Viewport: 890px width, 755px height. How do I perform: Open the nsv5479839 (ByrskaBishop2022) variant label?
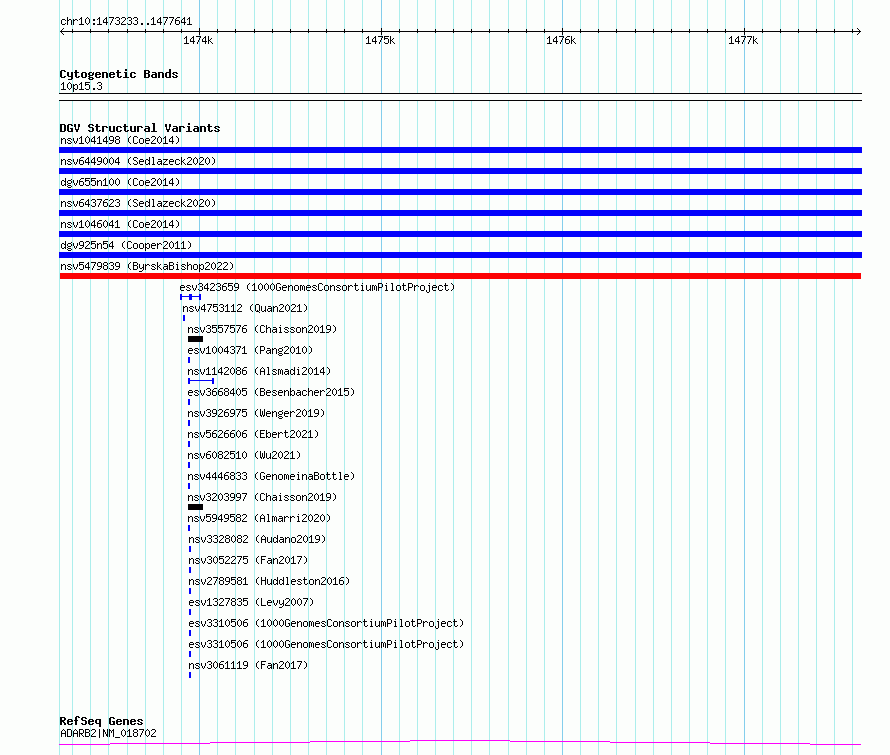pyautogui.click(x=147, y=266)
